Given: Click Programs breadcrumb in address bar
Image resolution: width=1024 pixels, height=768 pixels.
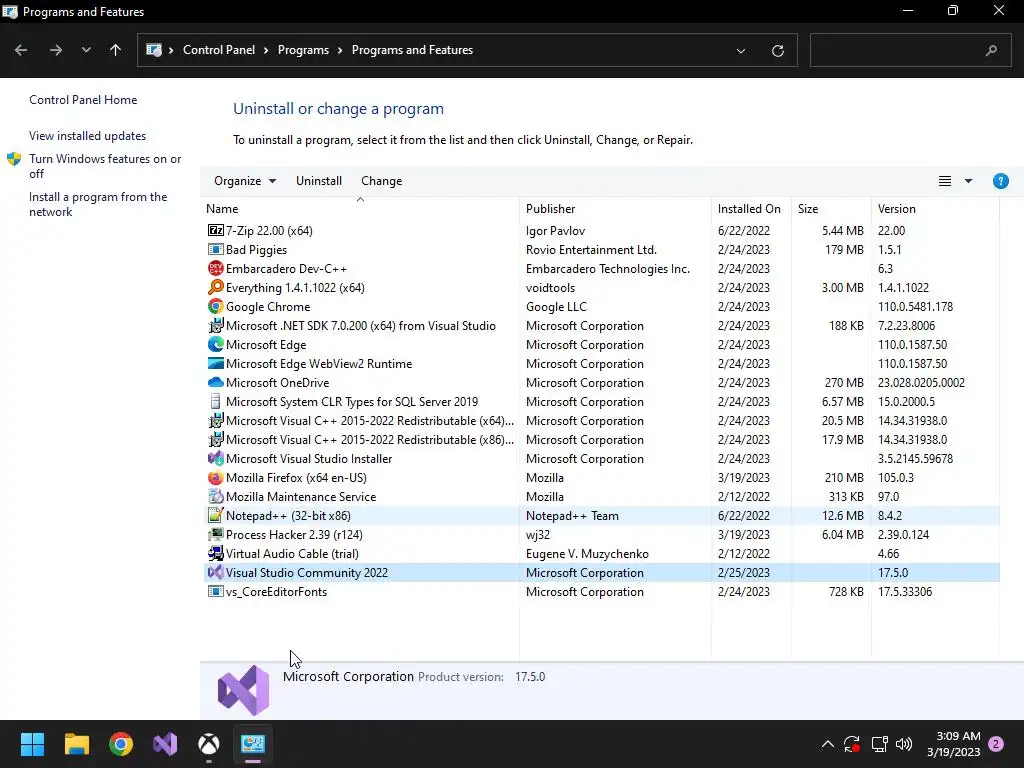Looking at the screenshot, I should click(x=303, y=50).
